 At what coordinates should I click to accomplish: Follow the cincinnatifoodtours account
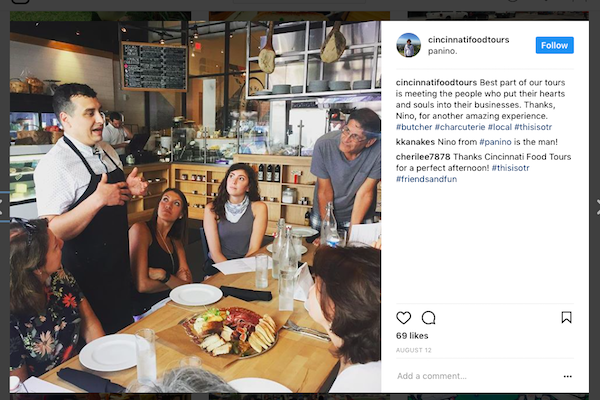(554, 45)
